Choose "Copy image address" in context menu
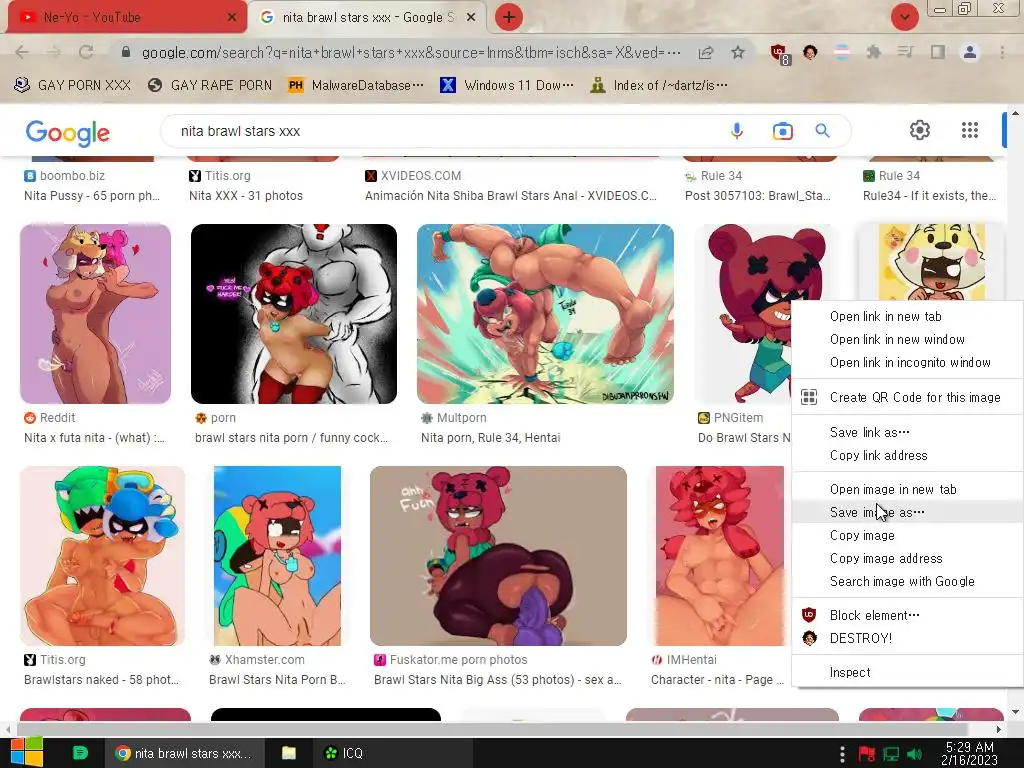The image size is (1024, 768). (x=886, y=558)
